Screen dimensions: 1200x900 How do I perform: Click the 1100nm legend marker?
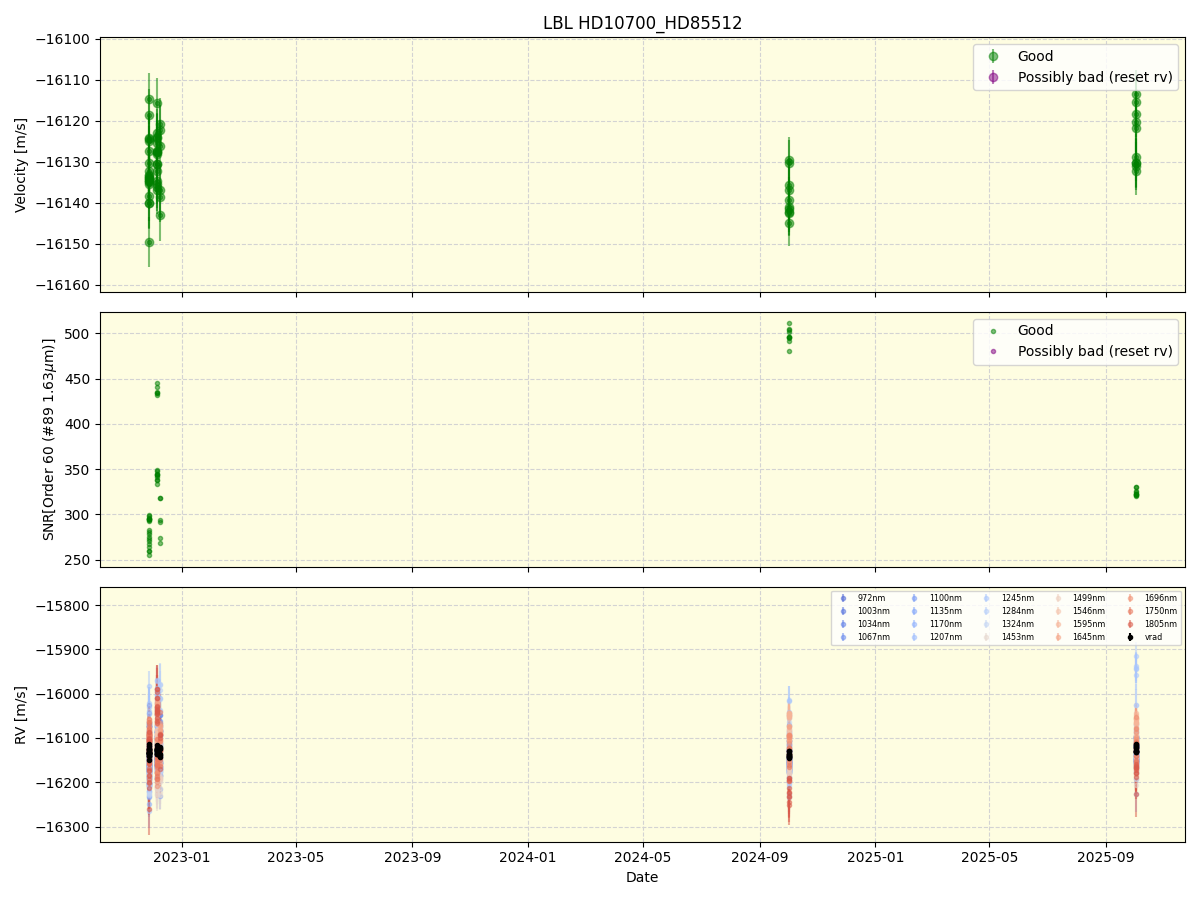[914, 598]
